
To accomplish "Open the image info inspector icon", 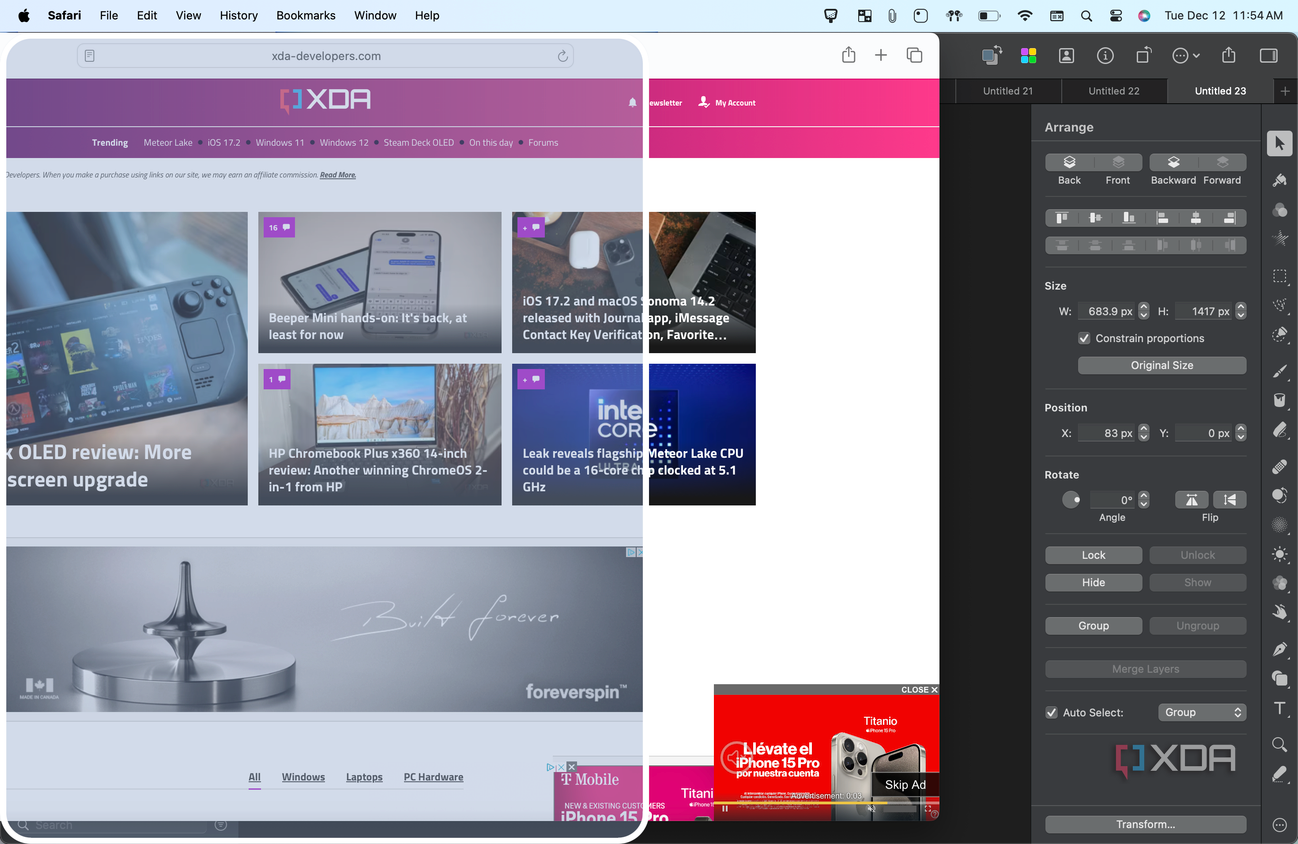I will 1105,56.
